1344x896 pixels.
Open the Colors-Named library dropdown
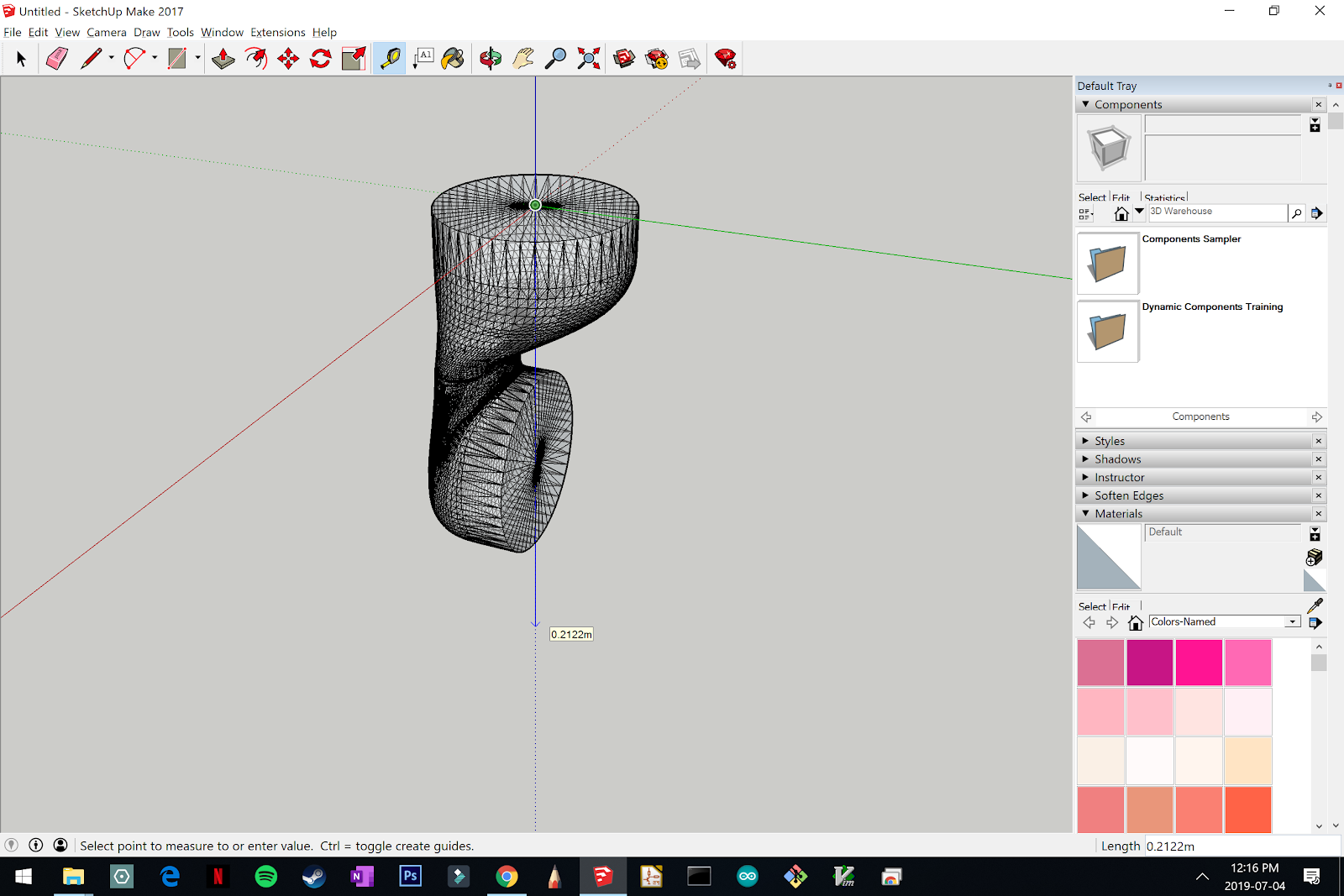point(1292,622)
